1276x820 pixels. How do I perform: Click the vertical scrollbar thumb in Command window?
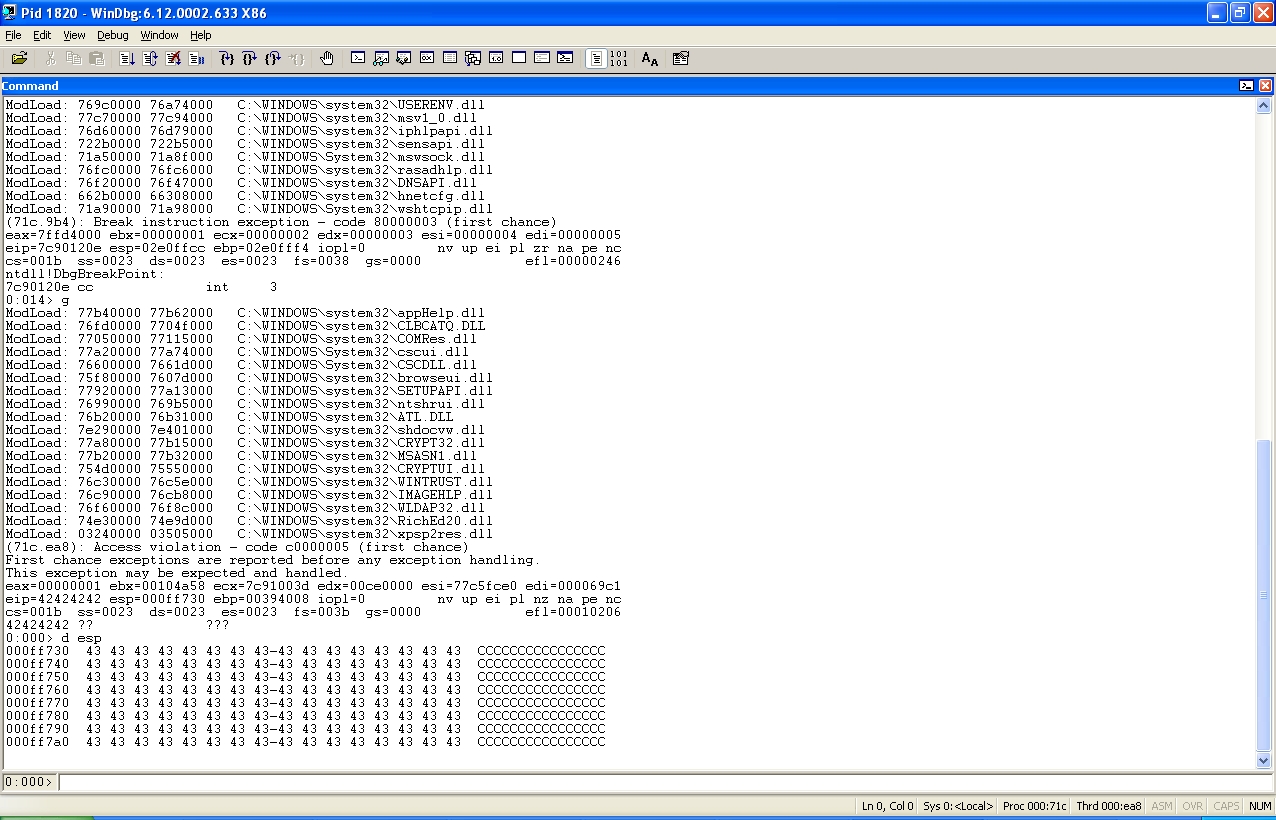pos(1264,594)
